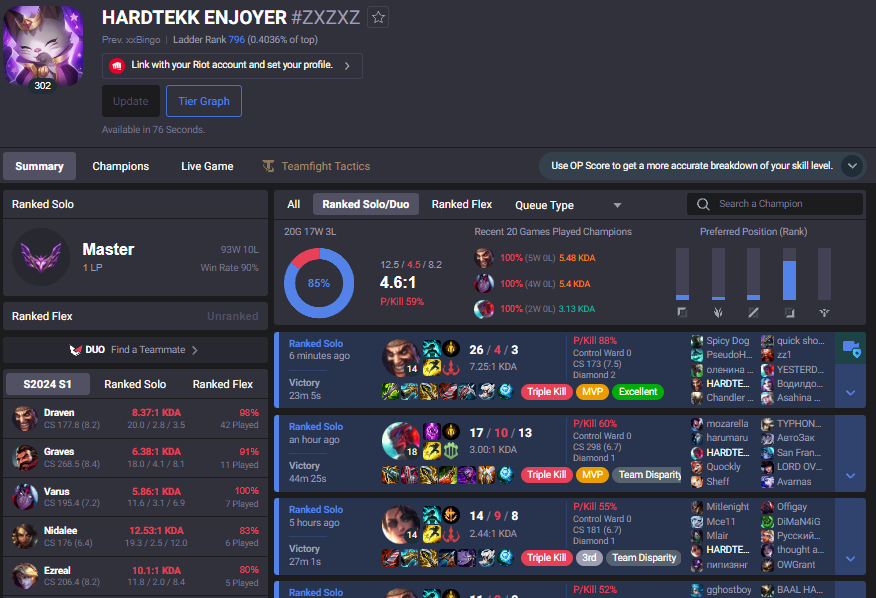The width and height of the screenshot is (876, 598).
Task: Click the favorite star icon beside summoner name
Action: pyautogui.click(x=378, y=17)
